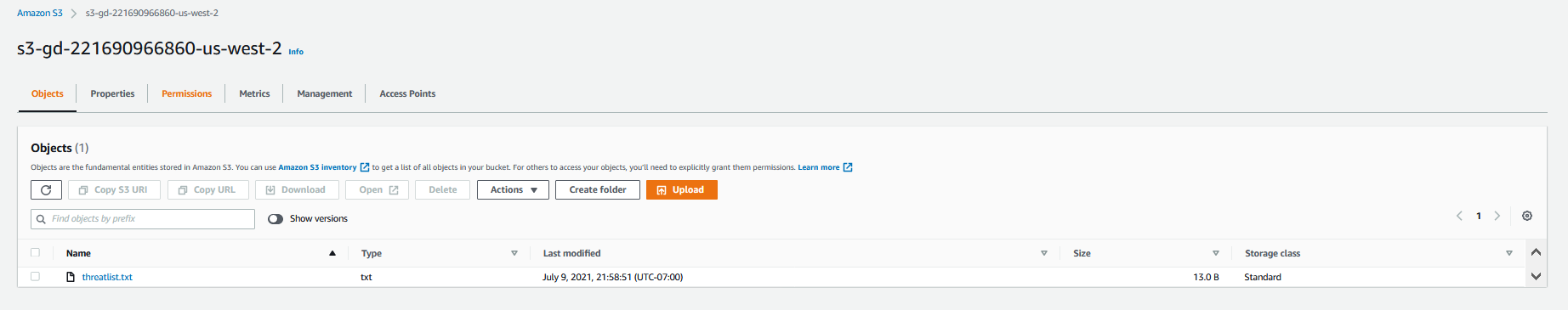Click the orange Upload button
Image resolution: width=1568 pixels, height=310 pixels.
682,190
